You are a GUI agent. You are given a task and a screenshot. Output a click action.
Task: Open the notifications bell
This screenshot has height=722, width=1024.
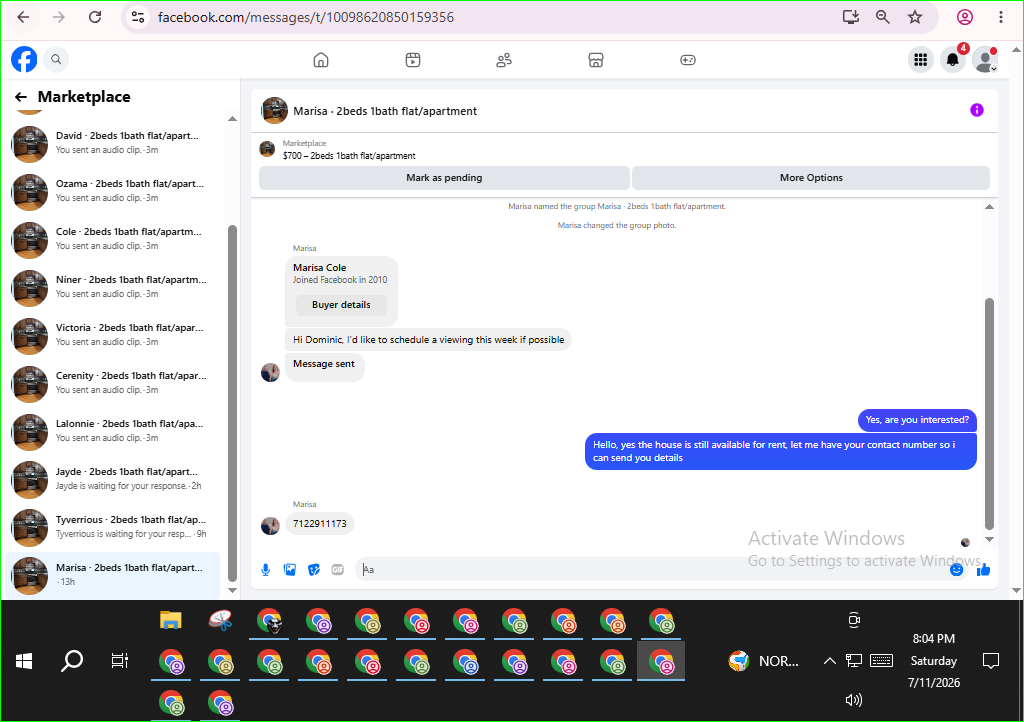pyautogui.click(x=953, y=60)
